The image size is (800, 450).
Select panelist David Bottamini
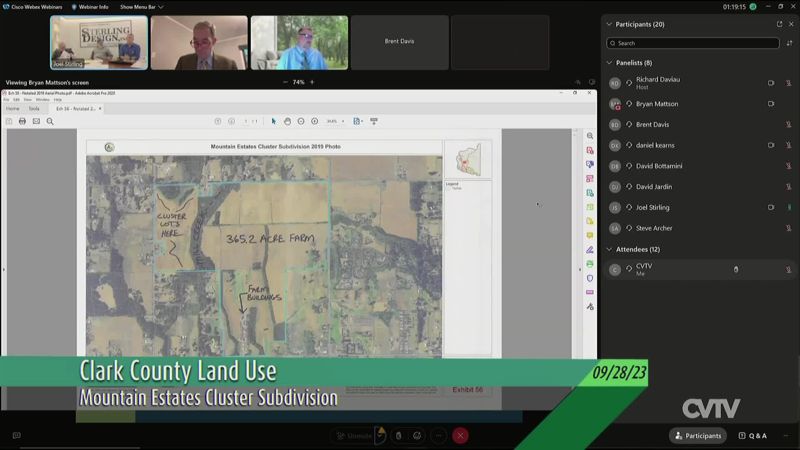pyautogui.click(x=699, y=166)
